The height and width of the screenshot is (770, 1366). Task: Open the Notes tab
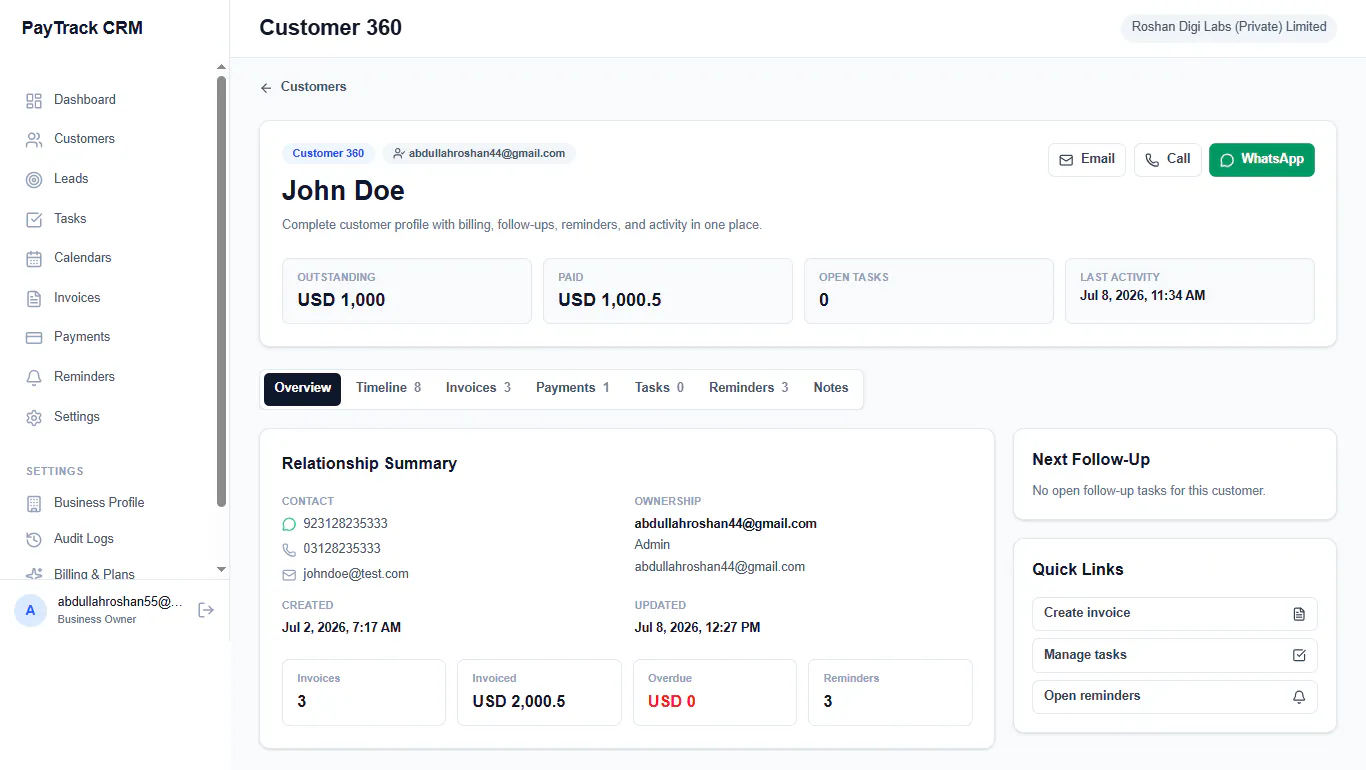tap(831, 388)
